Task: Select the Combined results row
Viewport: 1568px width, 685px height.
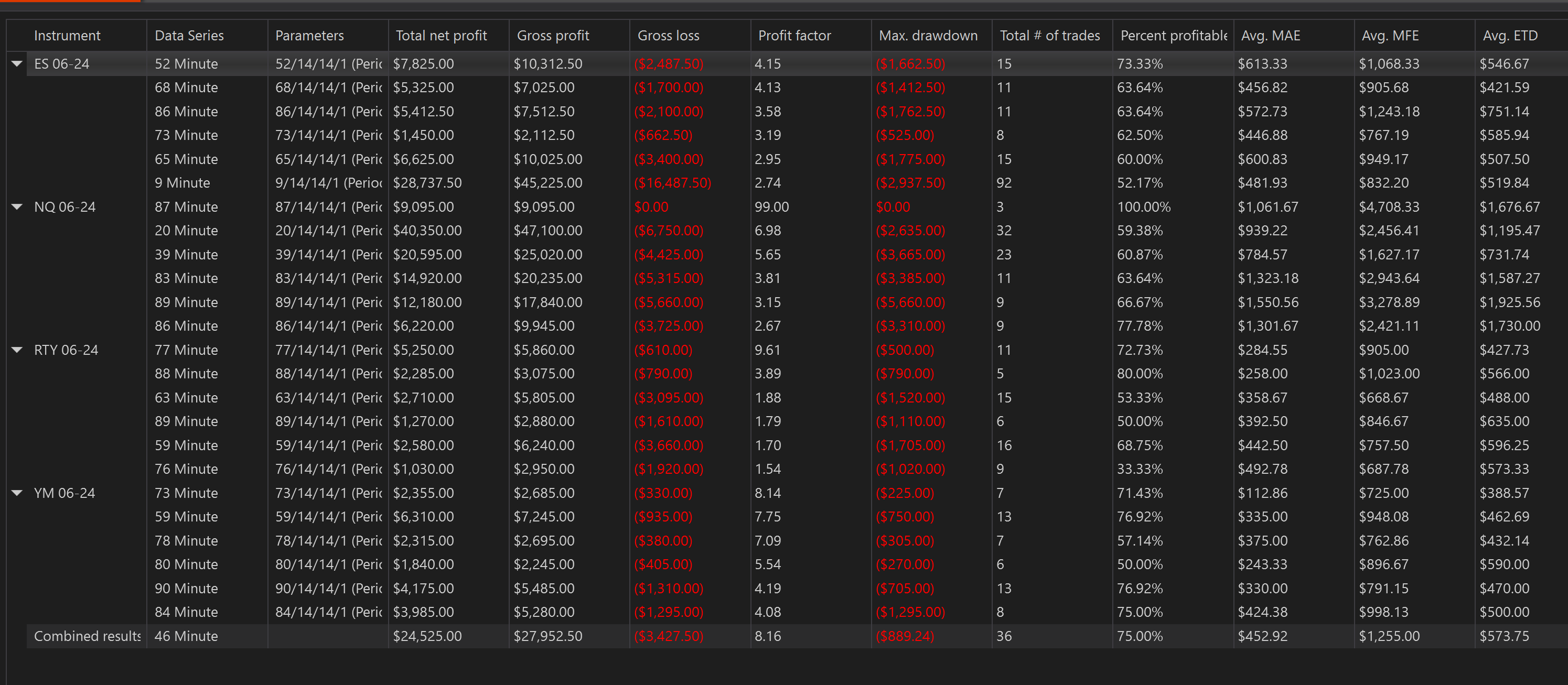Action: (87, 636)
